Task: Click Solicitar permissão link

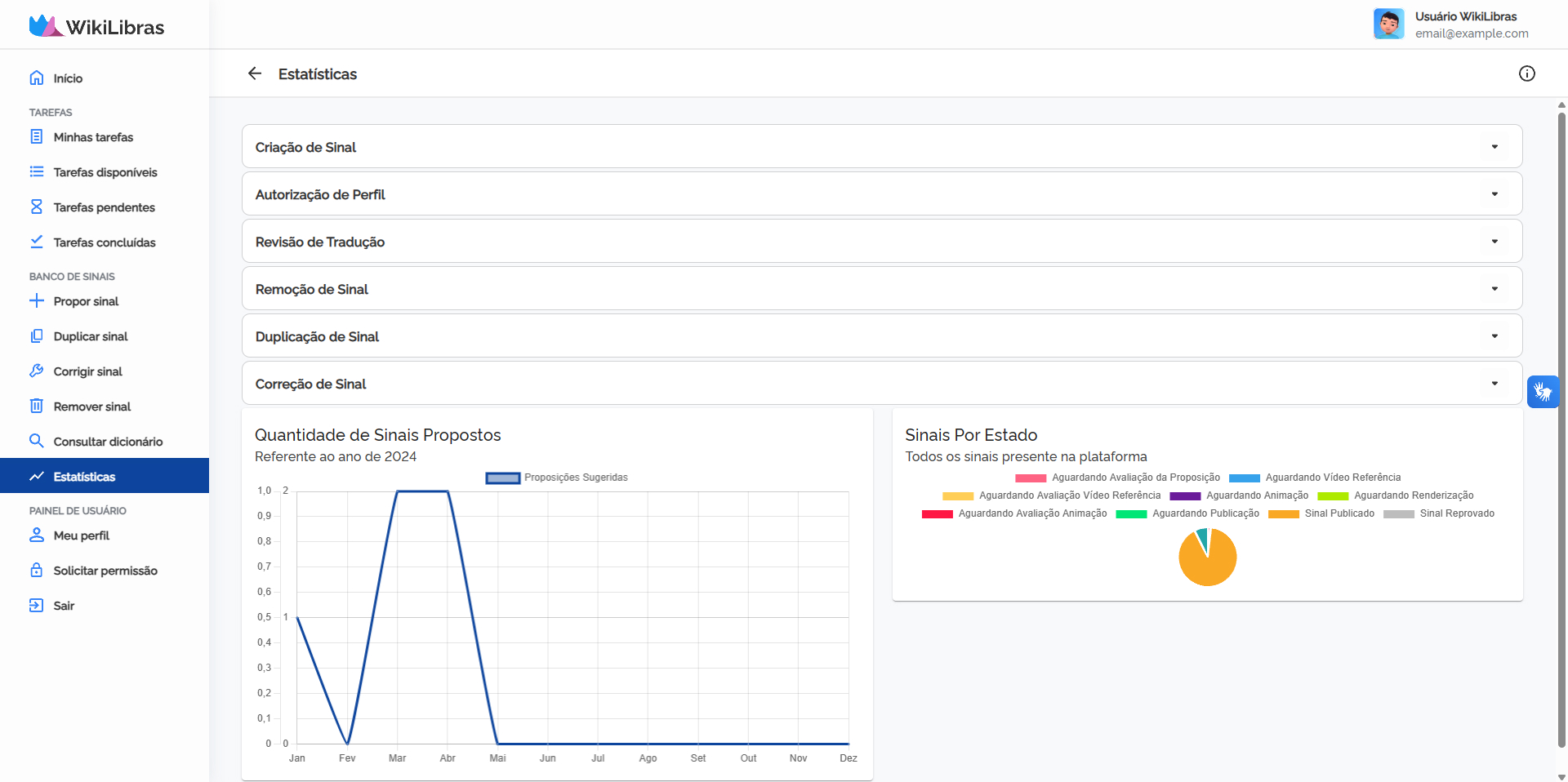Action: (105, 571)
